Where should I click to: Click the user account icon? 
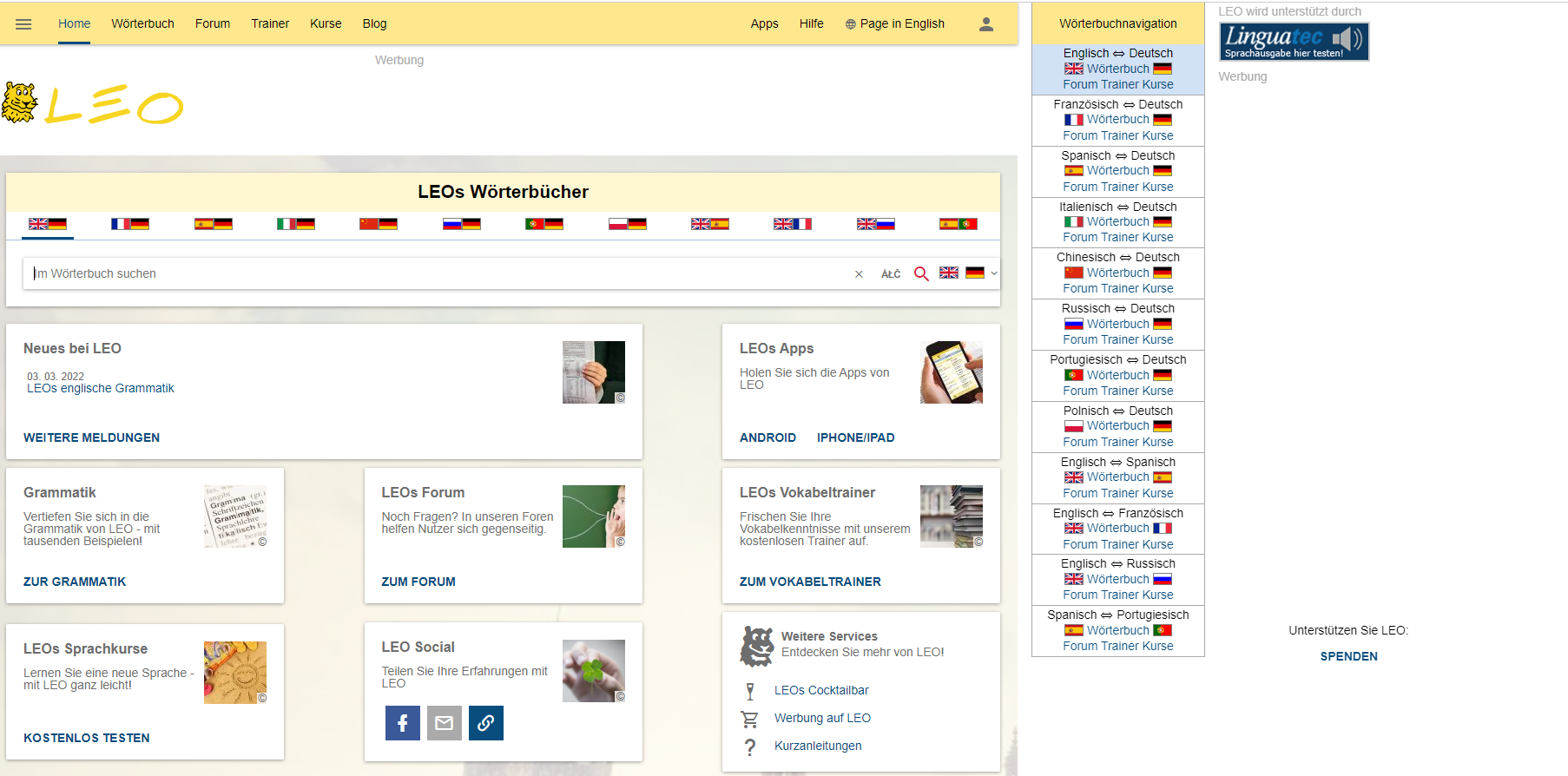(986, 24)
